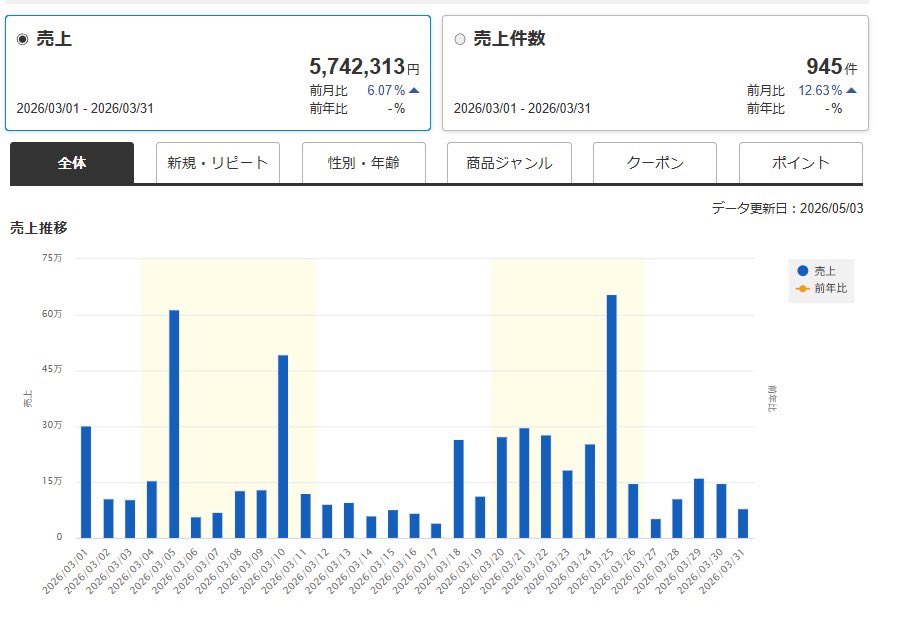Click the bar for 2026/03/10
899x622 pixels.
[x=283, y=447]
